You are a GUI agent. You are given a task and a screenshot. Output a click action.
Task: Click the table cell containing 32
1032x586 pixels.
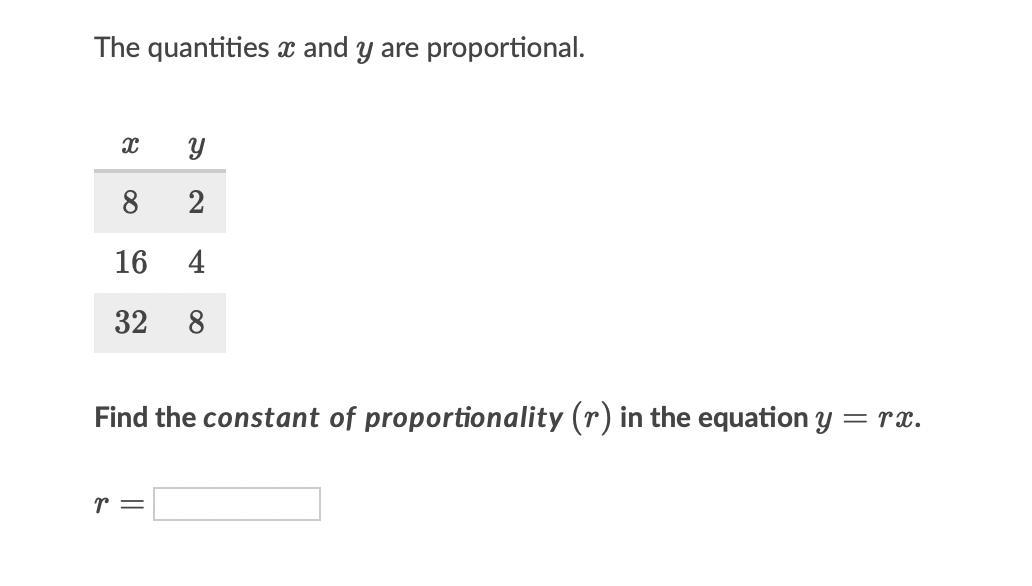click(131, 323)
